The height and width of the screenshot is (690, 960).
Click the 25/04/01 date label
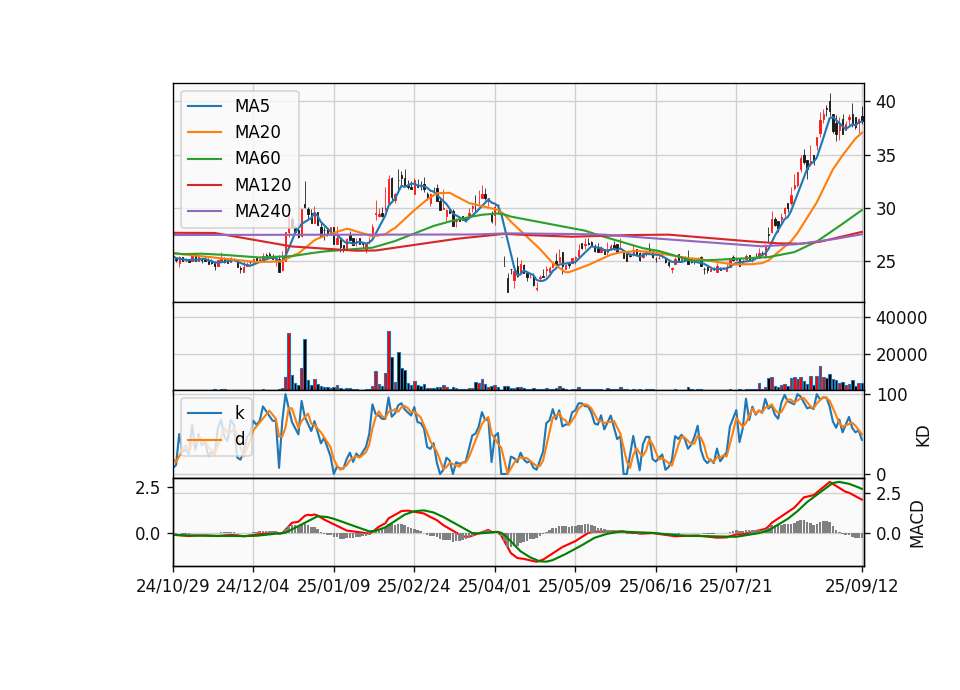click(x=495, y=587)
